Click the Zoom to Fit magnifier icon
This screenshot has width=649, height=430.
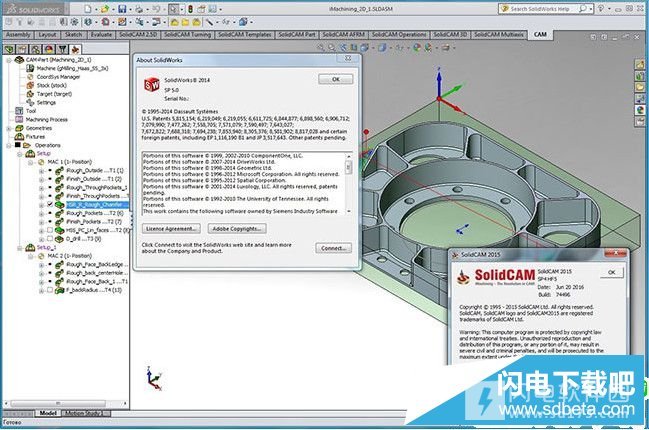[x=320, y=48]
